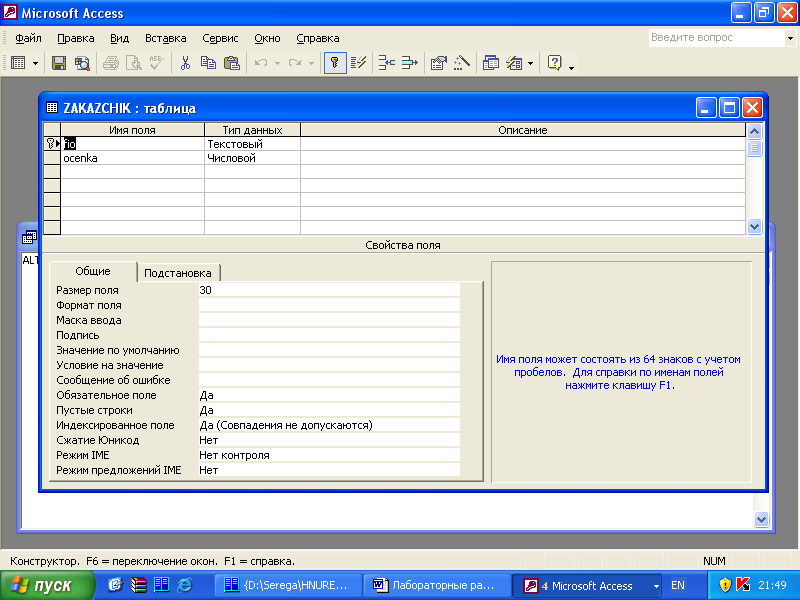800x600 pixels.
Task: Open the Redo history dropdown arrow
Action: pos(311,63)
